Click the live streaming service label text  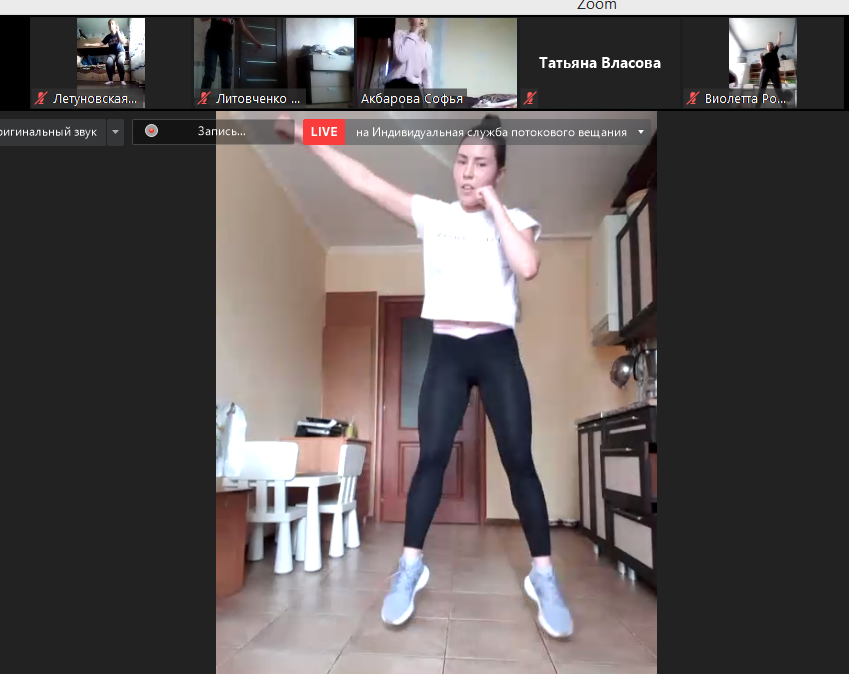(491, 132)
